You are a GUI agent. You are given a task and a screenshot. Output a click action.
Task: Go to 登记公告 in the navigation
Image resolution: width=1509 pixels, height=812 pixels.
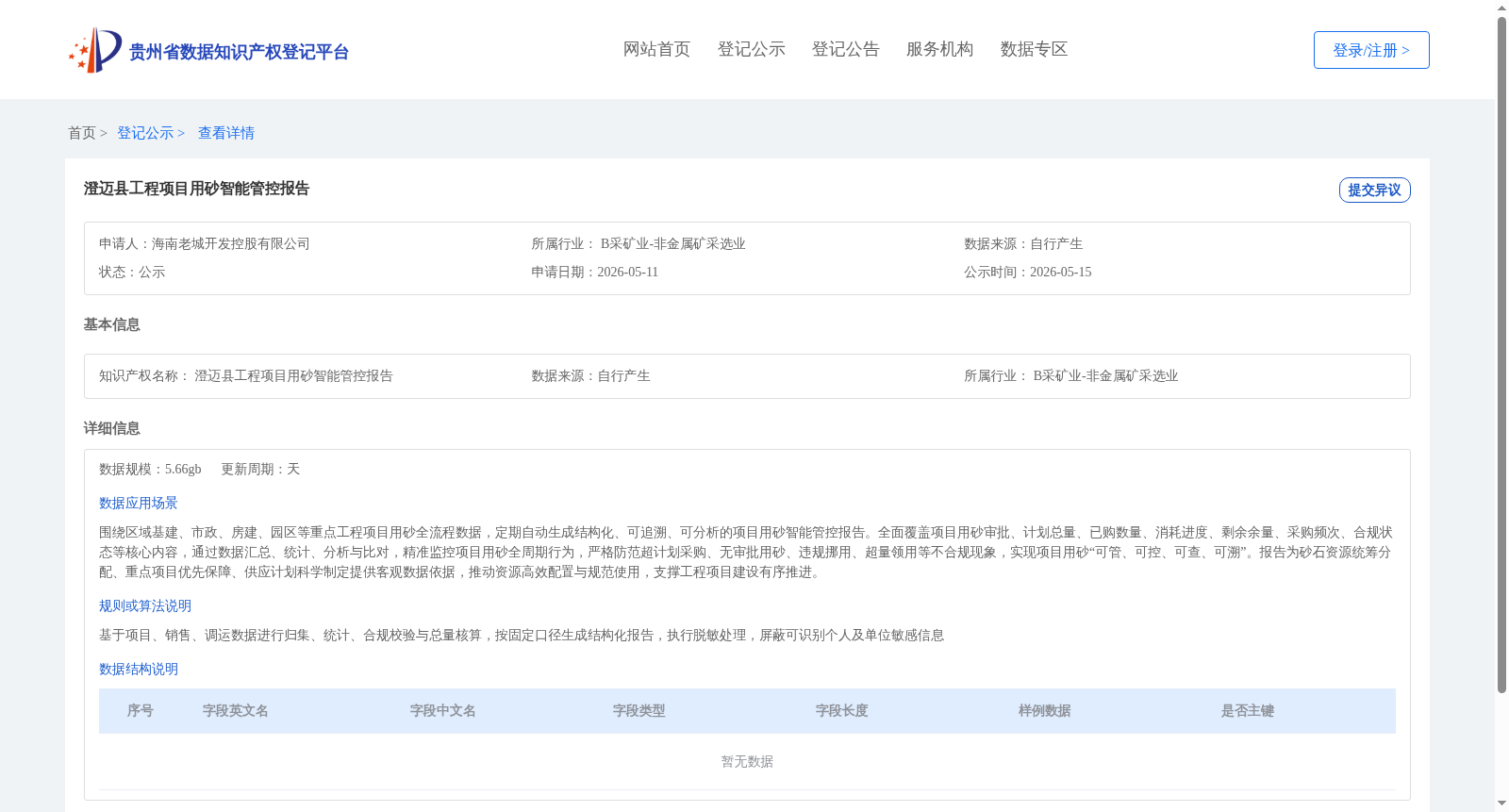click(845, 49)
